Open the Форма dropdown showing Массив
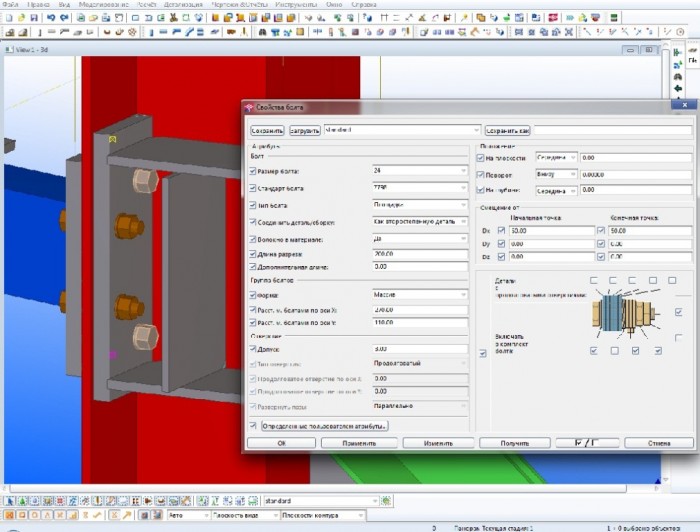 [420, 295]
